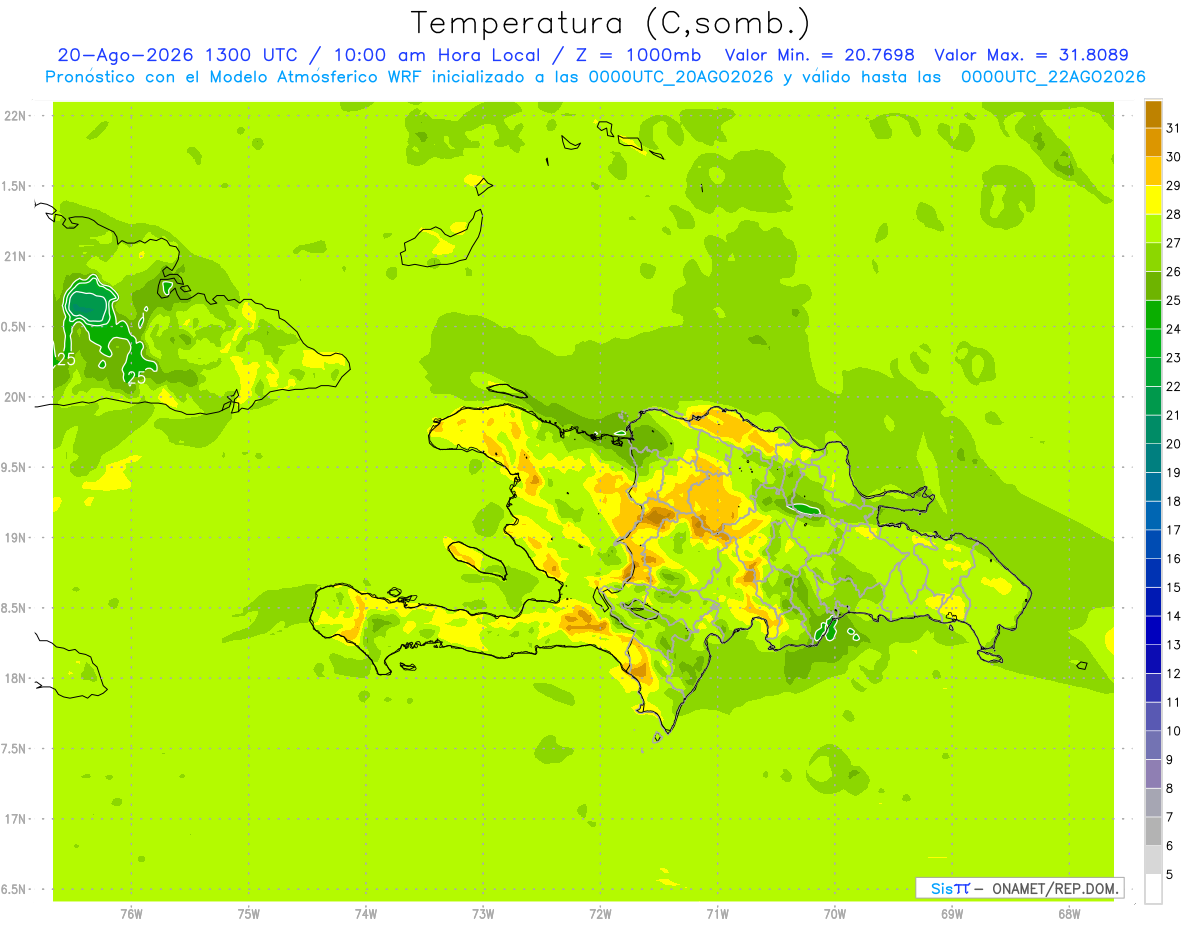
Task: Click the 68W longitude axis label
Action: pos(1069,913)
